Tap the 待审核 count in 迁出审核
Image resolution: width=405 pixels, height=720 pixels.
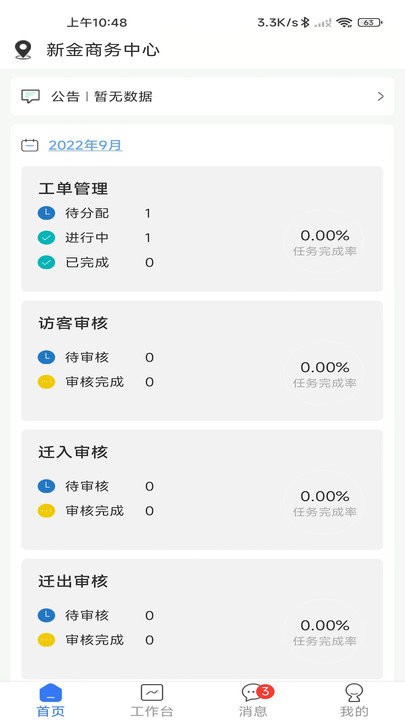(x=149, y=615)
